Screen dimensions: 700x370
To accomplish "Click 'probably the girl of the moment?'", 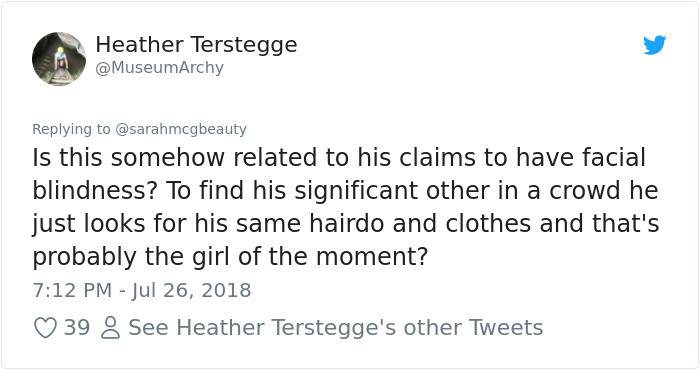I will (x=230, y=257).
